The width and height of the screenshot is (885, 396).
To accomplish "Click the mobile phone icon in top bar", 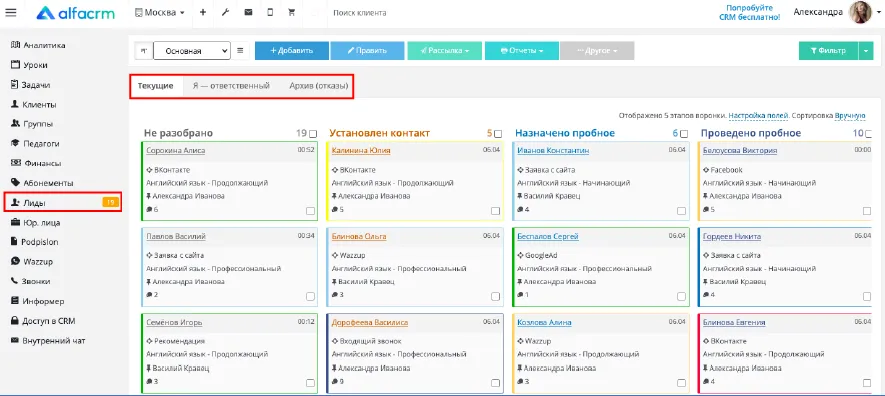I will click(x=270, y=12).
